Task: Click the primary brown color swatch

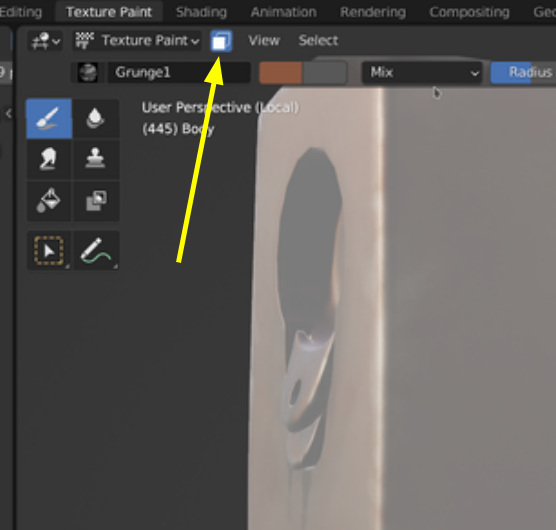Action: (x=280, y=73)
